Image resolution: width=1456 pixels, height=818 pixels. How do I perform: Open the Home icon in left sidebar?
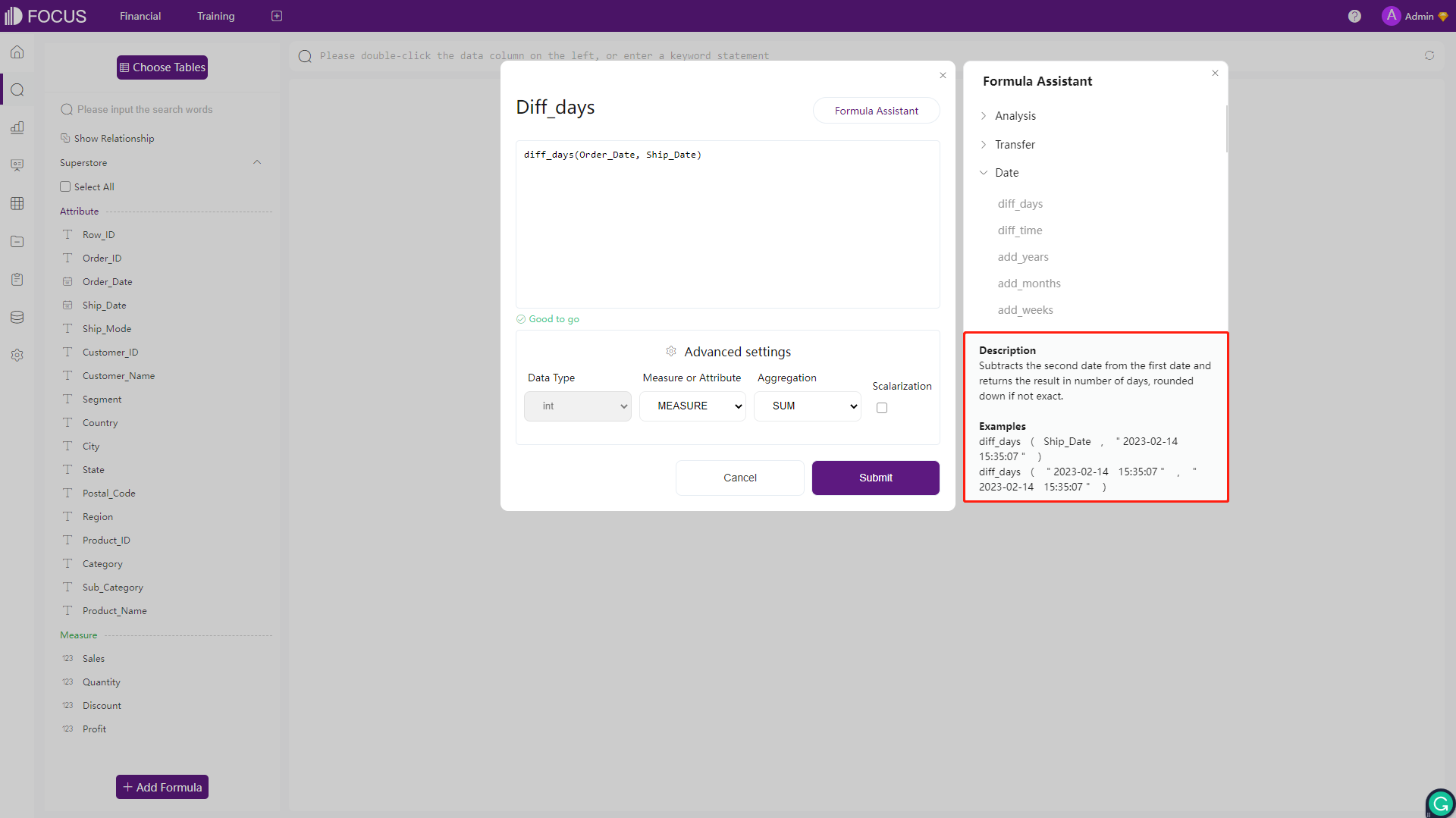coord(17,52)
